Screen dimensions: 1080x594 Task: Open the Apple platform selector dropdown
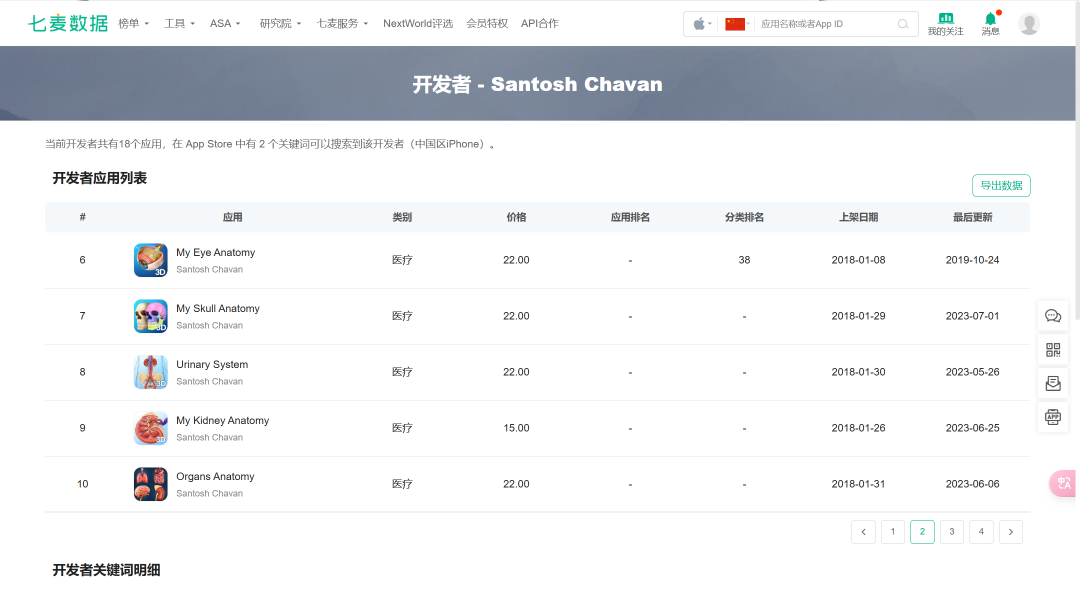pyautogui.click(x=702, y=24)
